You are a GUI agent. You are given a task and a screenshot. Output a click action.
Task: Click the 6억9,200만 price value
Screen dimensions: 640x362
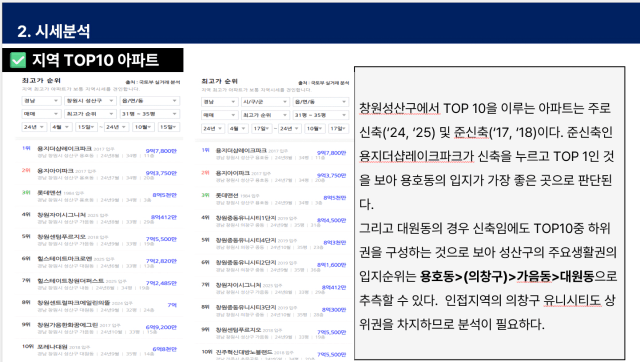coord(161,327)
